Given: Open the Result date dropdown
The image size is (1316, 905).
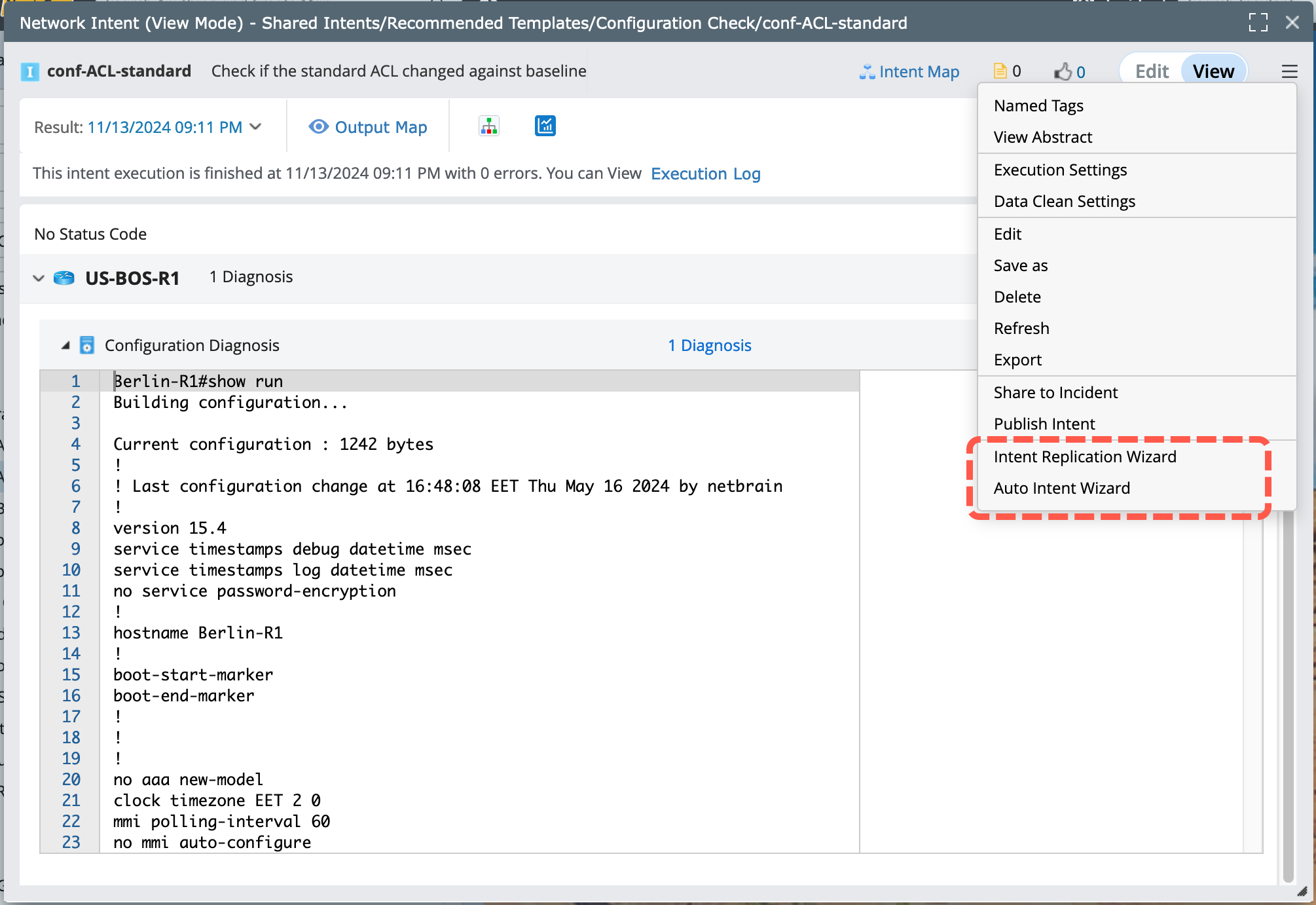Looking at the screenshot, I should coord(256,126).
